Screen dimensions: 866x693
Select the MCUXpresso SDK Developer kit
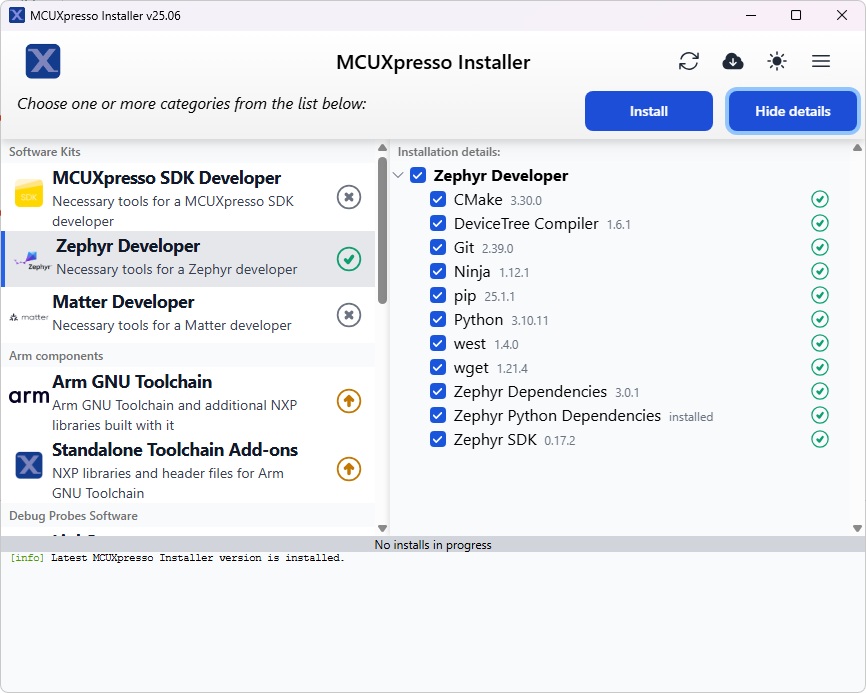188,197
